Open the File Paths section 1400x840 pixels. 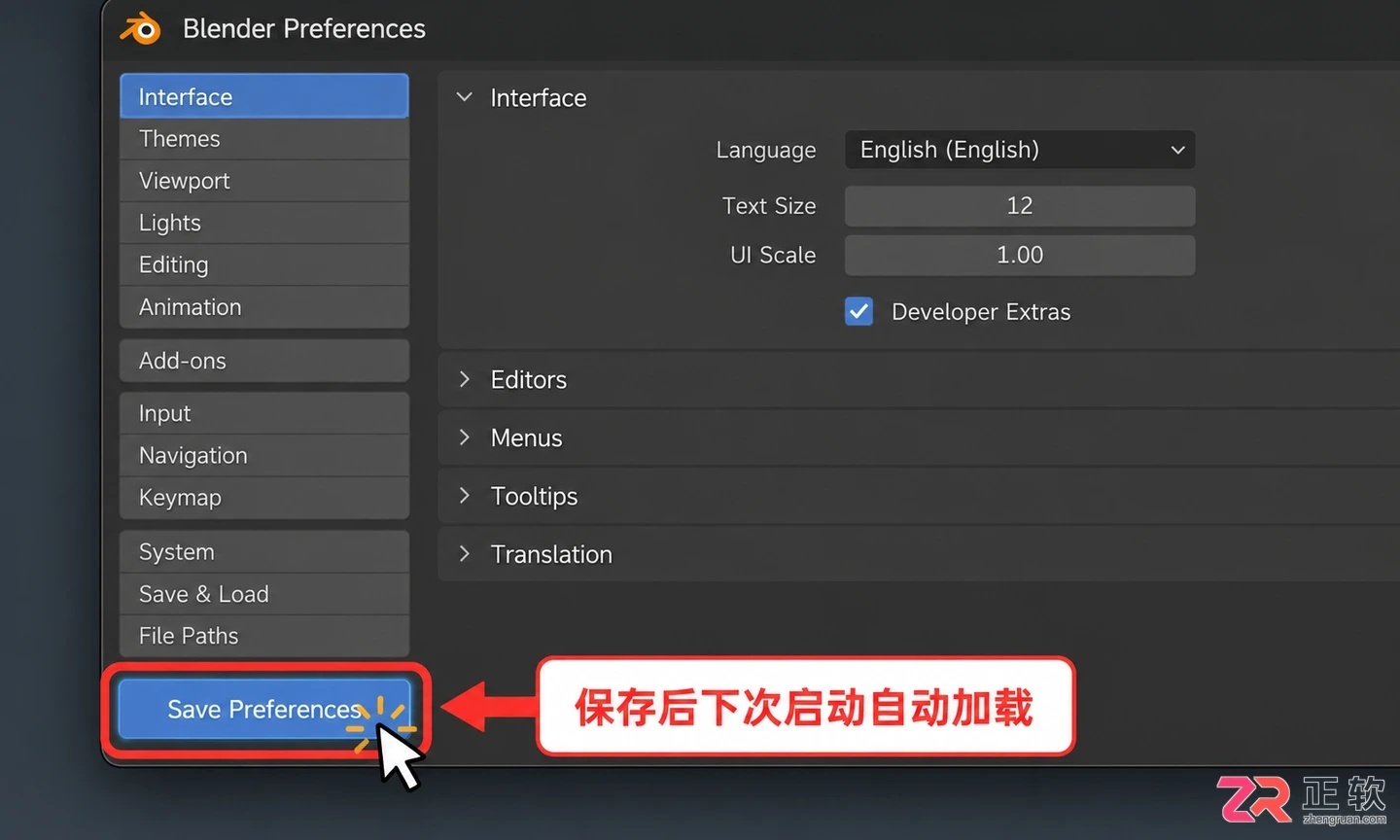[x=264, y=636]
